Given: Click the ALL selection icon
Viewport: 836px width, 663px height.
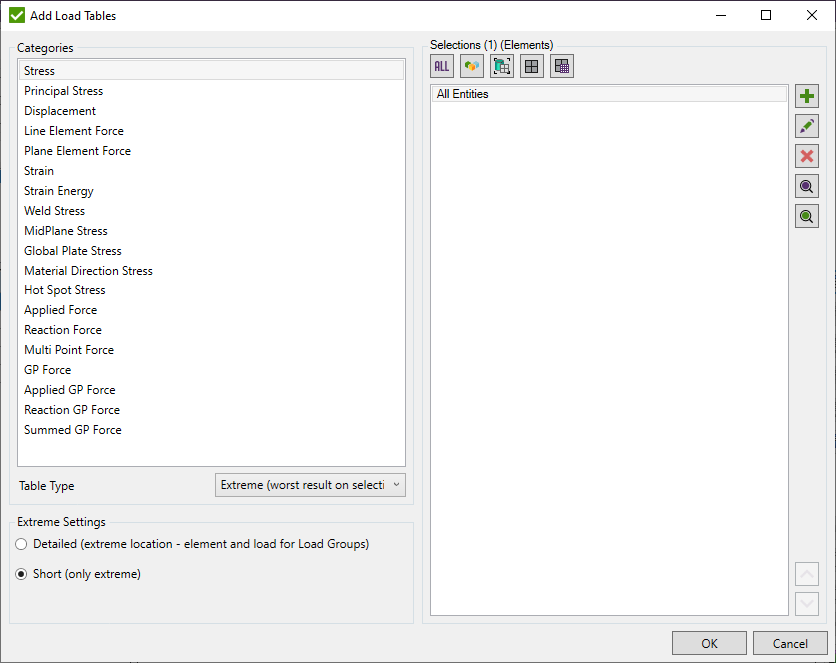Looking at the screenshot, I should pos(441,66).
